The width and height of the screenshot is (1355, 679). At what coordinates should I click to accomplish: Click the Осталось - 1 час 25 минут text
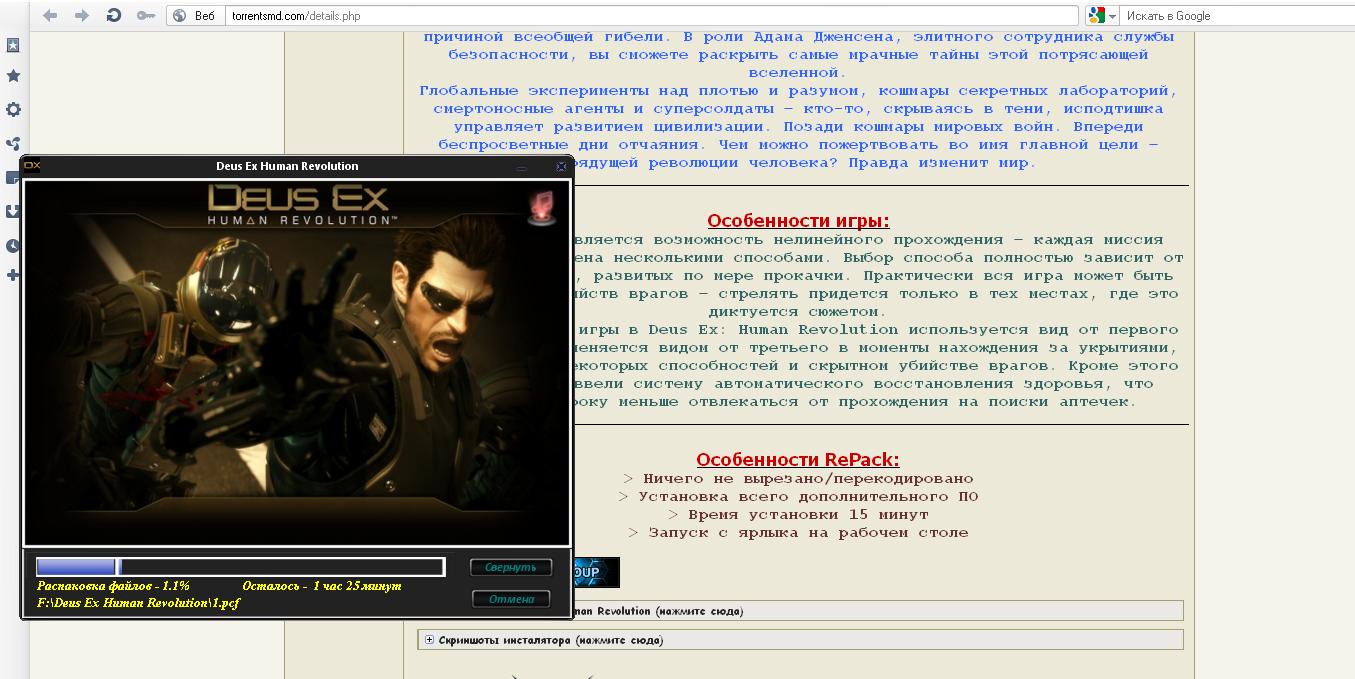pyautogui.click(x=321, y=586)
